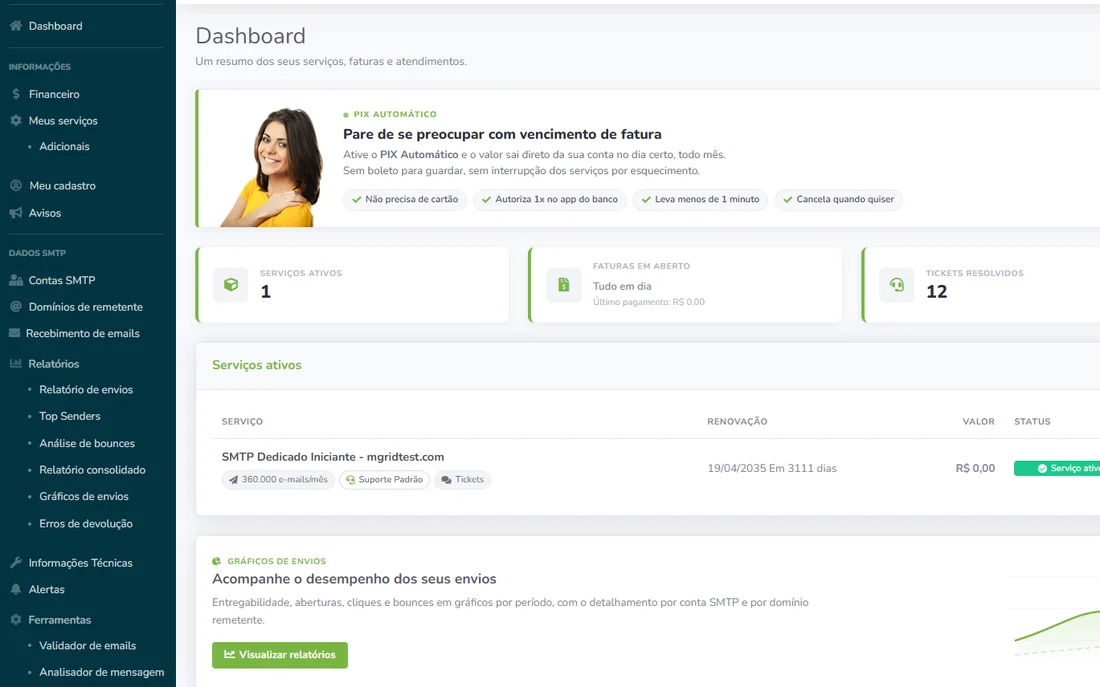
Task: Click the invoice icon in Faturas em Aberto card
Action: pos(563,284)
